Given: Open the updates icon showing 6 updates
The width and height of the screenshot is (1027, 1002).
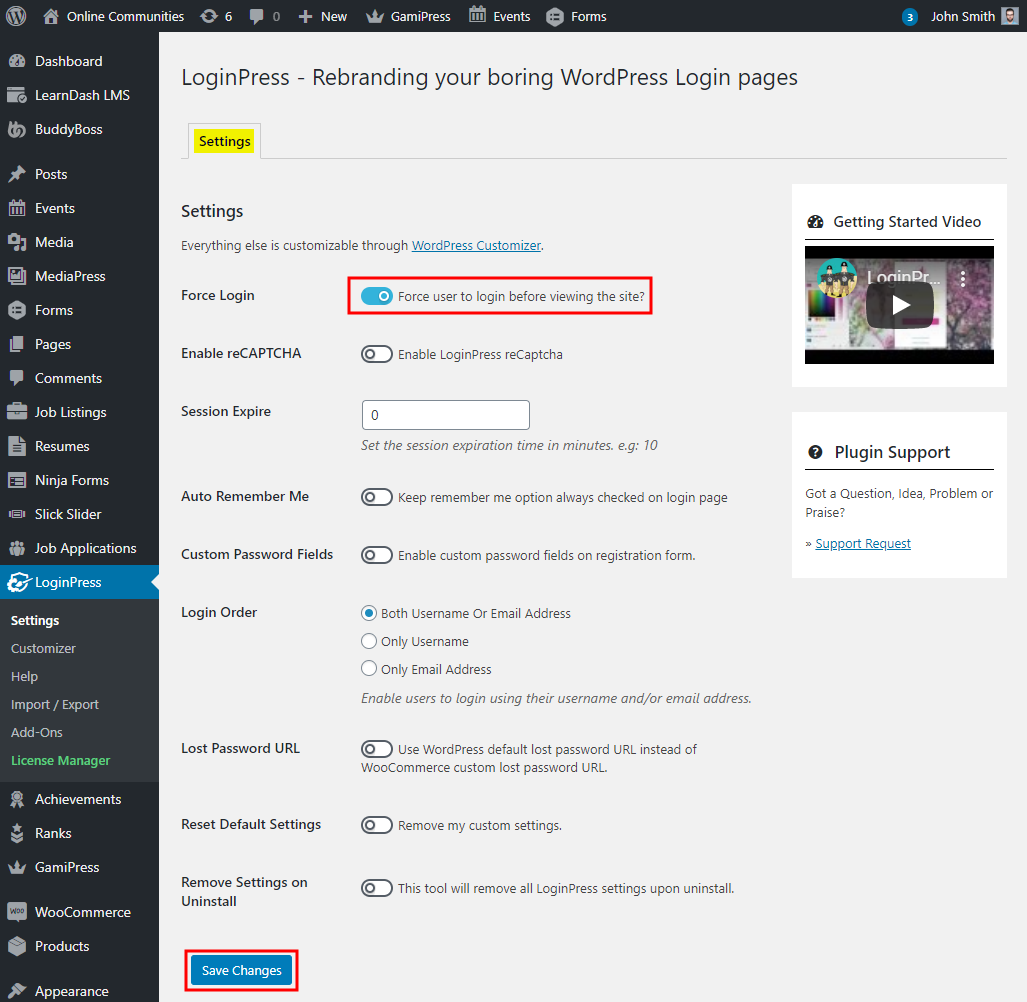Looking at the screenshot, I should pyautogui.click(x=210, y=15).
